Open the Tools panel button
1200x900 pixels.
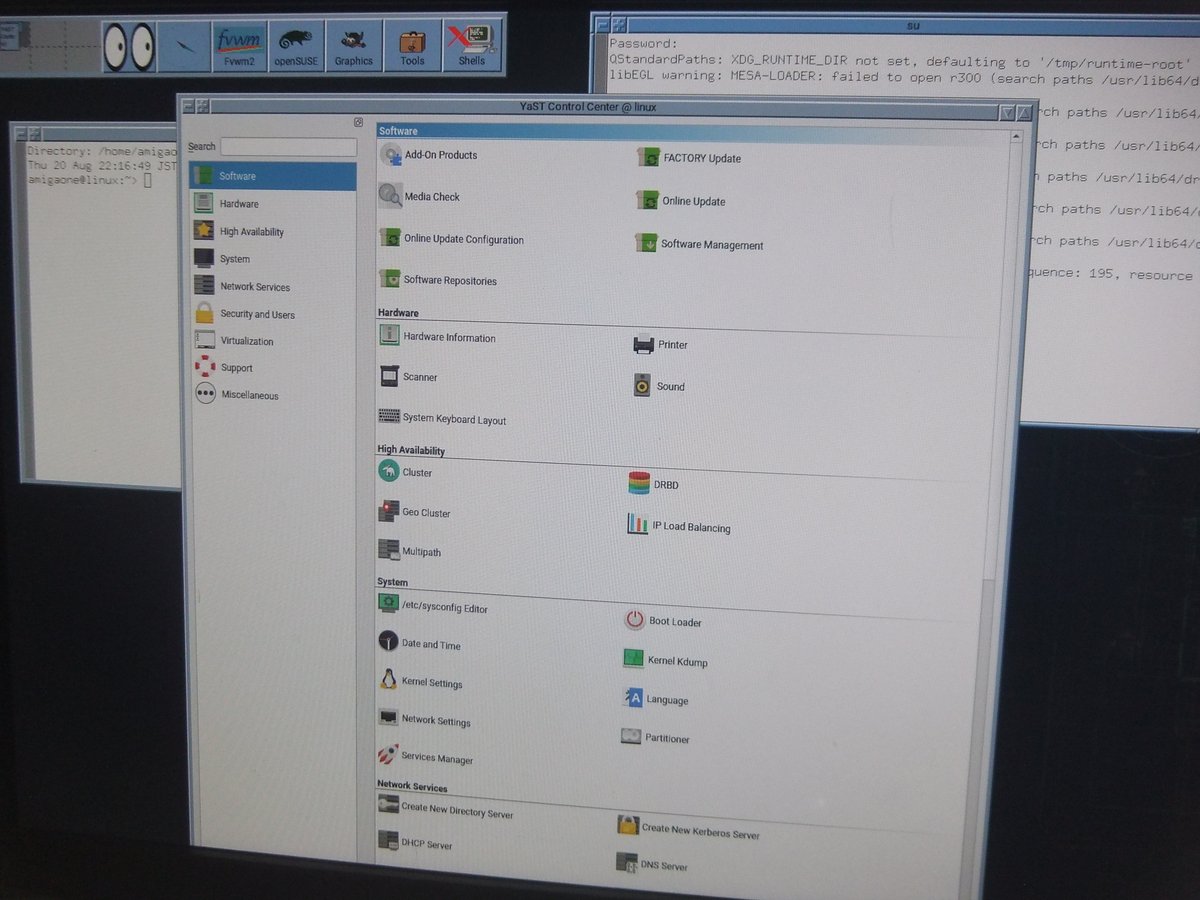click(x=412, y=45)
